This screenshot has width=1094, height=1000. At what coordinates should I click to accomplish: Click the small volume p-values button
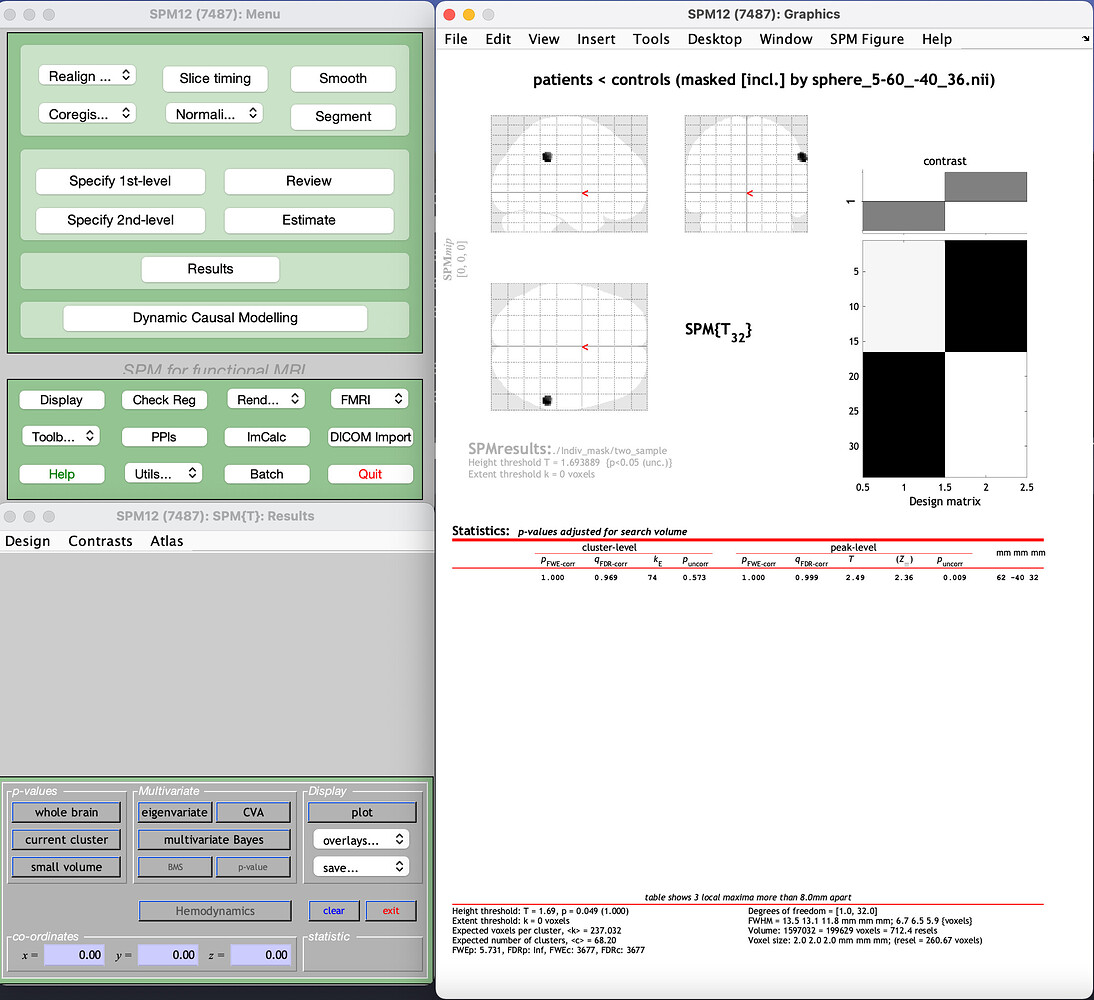click(x=66, y=867)
